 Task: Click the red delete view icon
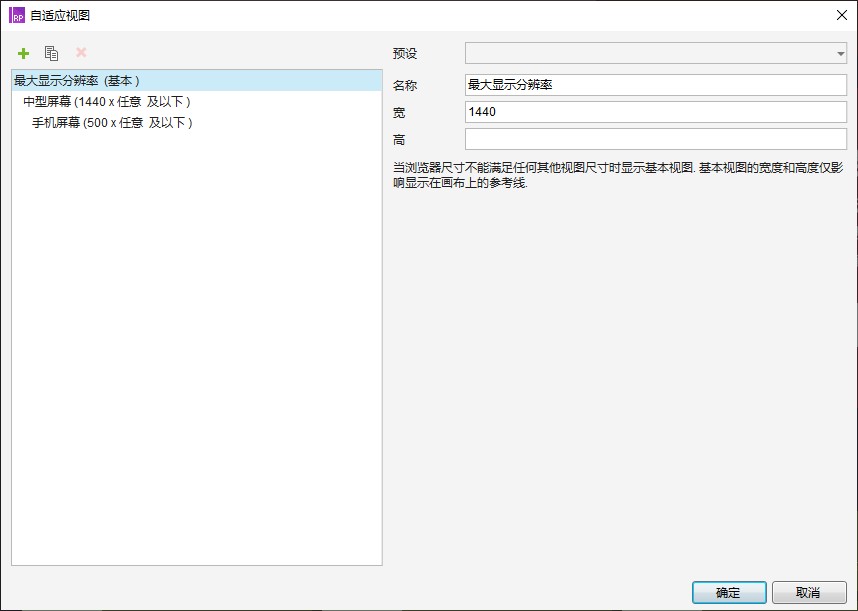tap(81, 53)
